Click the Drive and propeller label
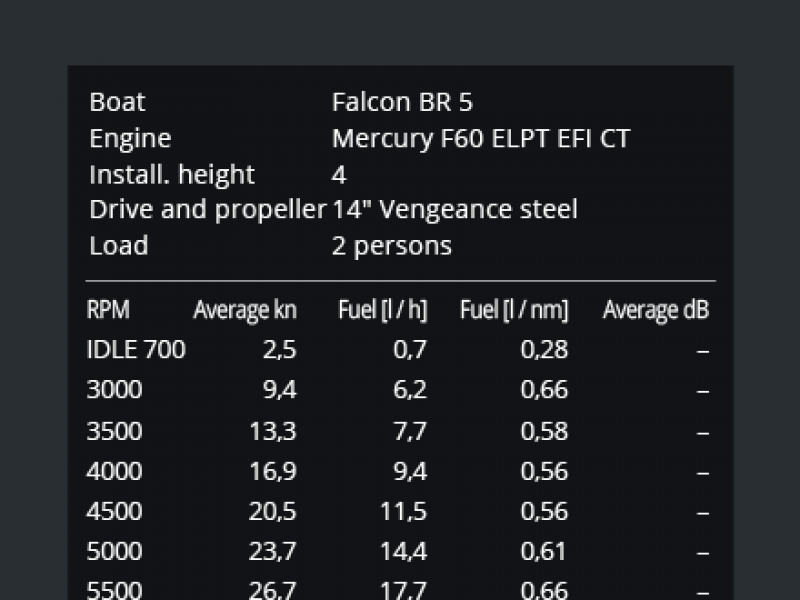Image resolution: width=800 pixels, height=600 pixels. point(208,210)
